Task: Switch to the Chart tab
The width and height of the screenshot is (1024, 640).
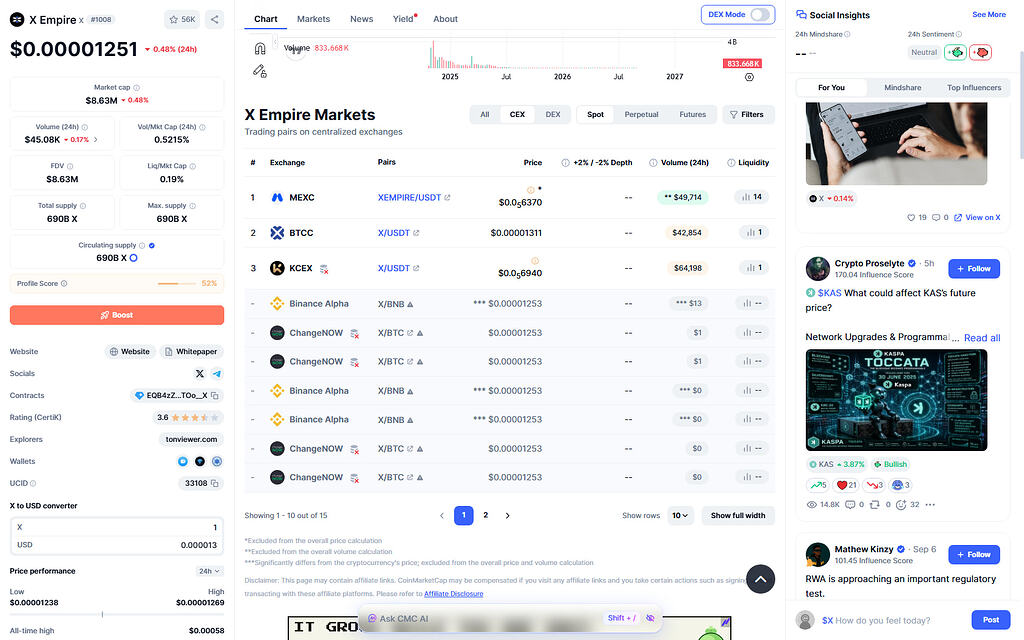Action: tap(266, 19)
